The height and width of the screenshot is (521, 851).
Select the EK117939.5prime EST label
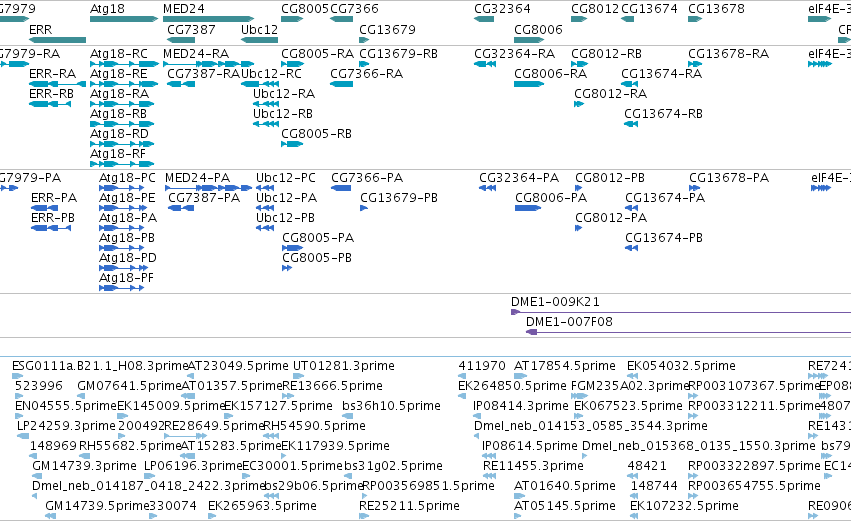[x=335, y=446]
